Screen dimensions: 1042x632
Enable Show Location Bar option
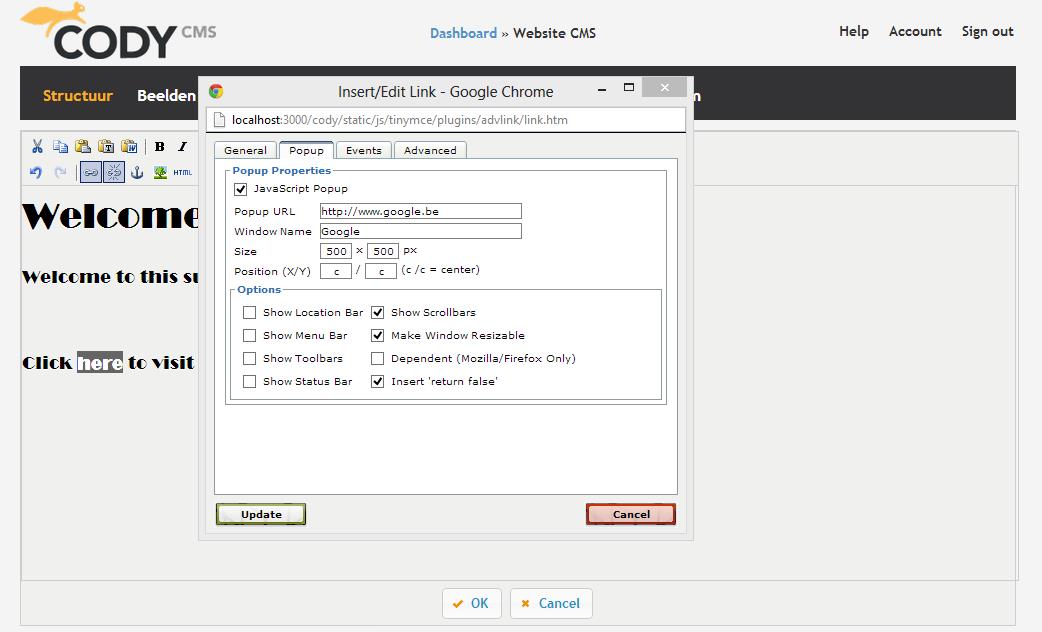[x=249, y=312]
